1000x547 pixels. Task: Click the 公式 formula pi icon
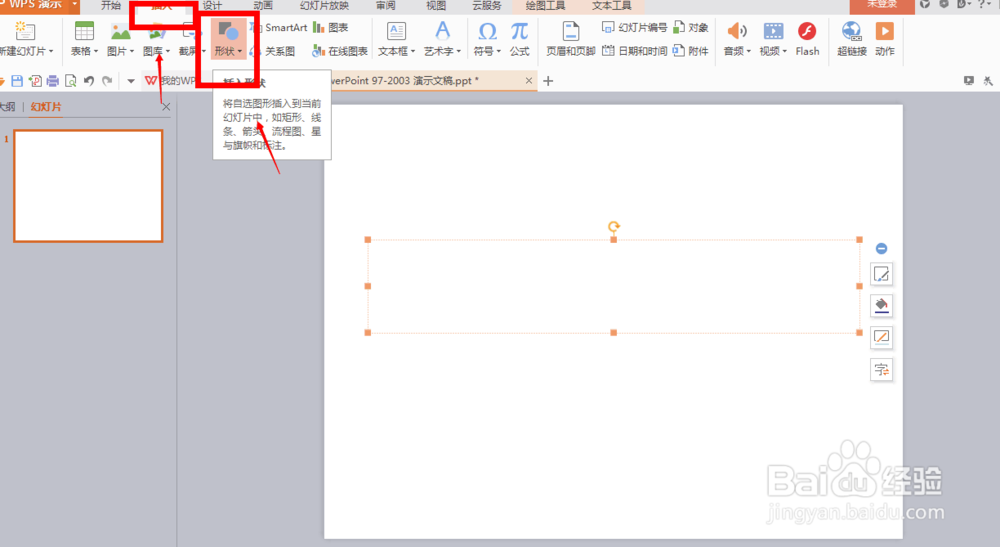520,31
